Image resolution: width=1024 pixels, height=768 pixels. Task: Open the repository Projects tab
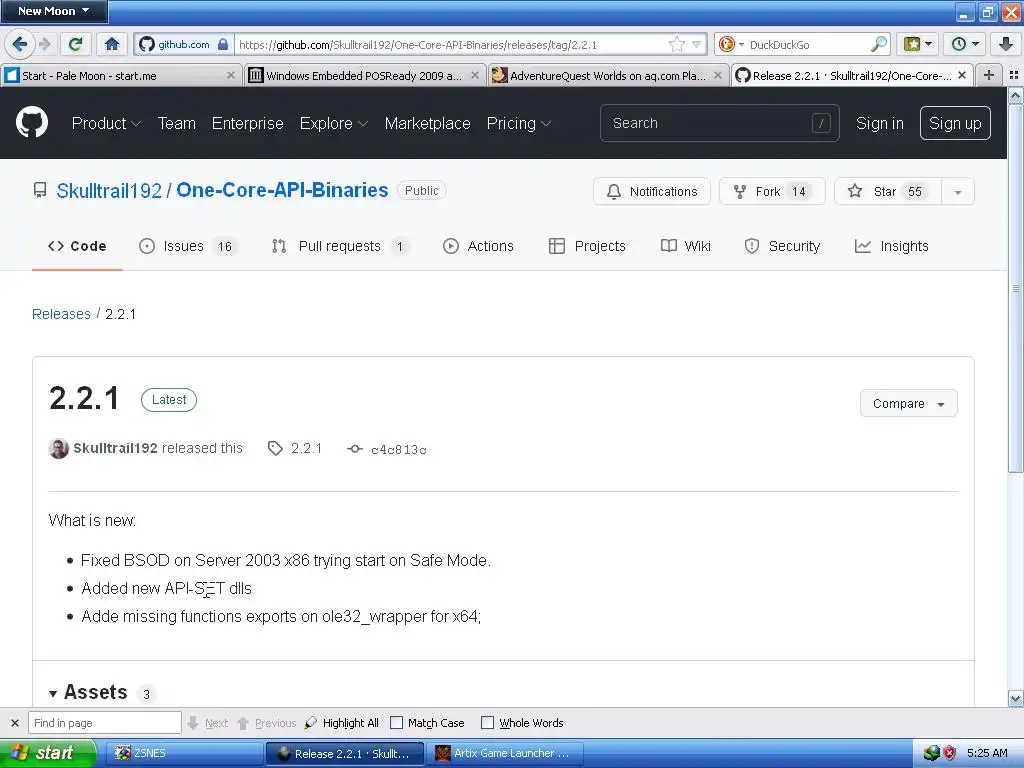pos(587,246)
